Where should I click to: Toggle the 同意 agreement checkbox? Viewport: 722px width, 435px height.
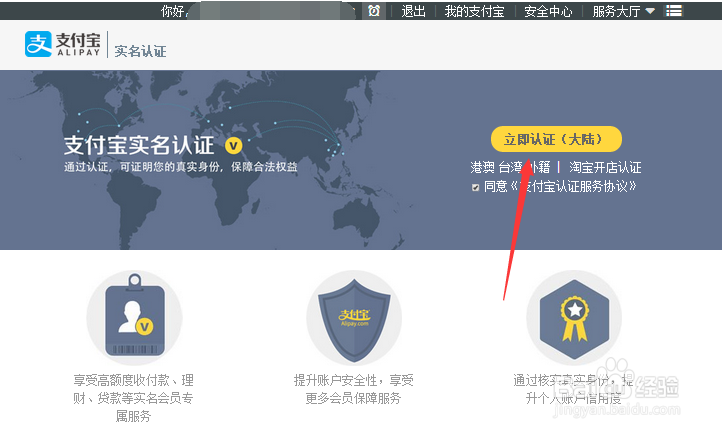[476, 187]
